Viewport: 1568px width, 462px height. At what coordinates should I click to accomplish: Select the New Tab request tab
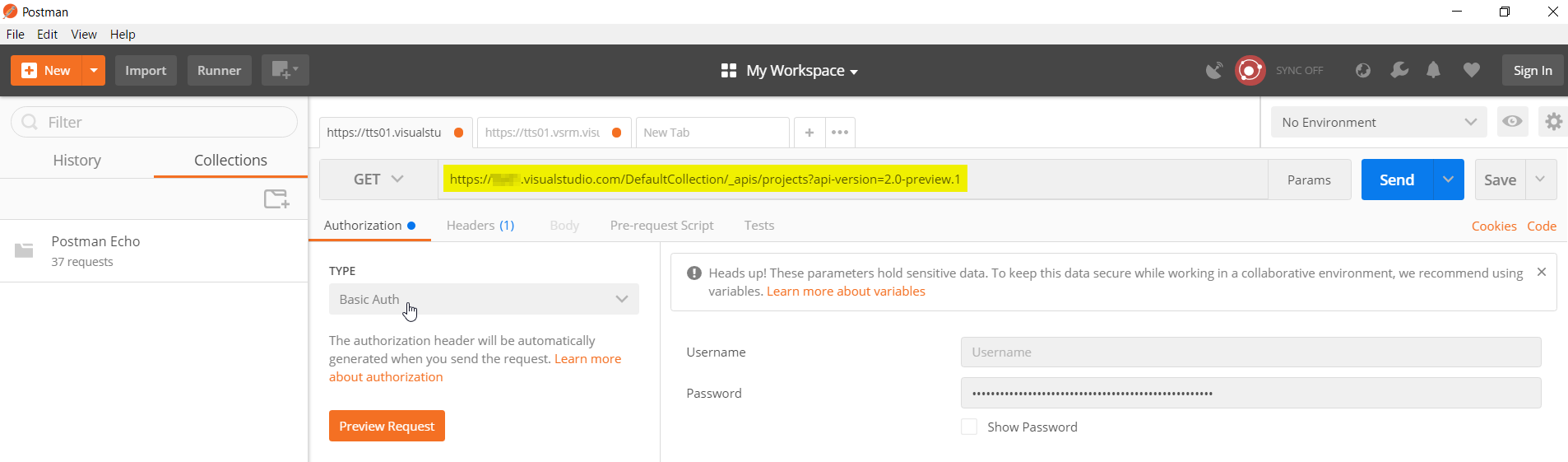click(x=712, y=133)
